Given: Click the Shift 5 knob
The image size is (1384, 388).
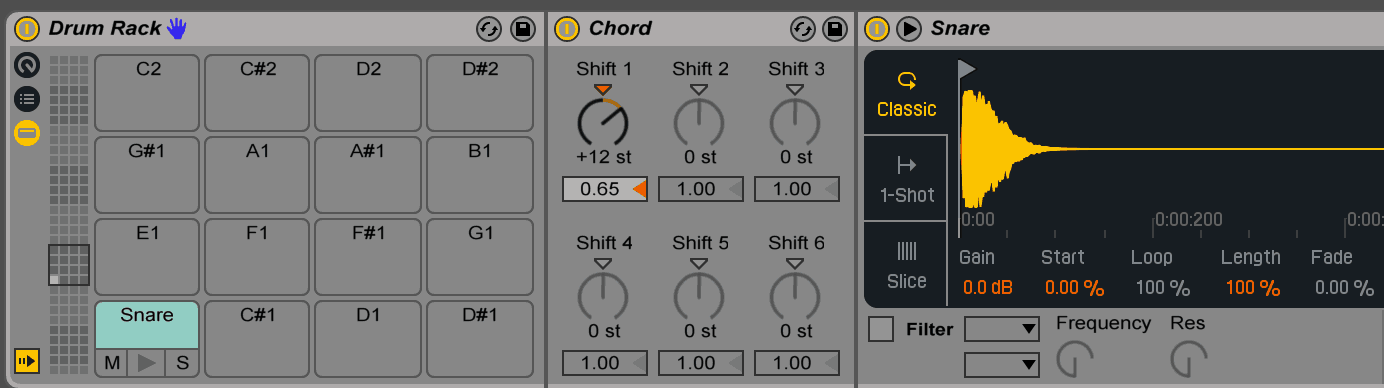Looking at the screenshot, I should (x=699, y=296).
